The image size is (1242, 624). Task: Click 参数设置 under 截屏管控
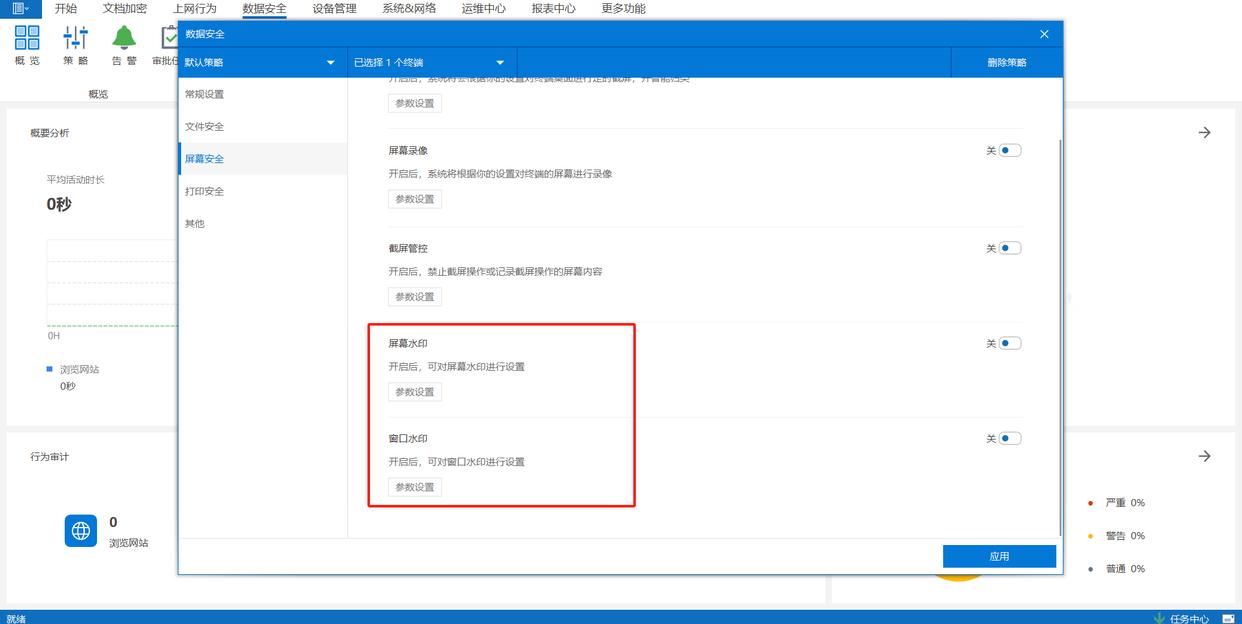415,297
